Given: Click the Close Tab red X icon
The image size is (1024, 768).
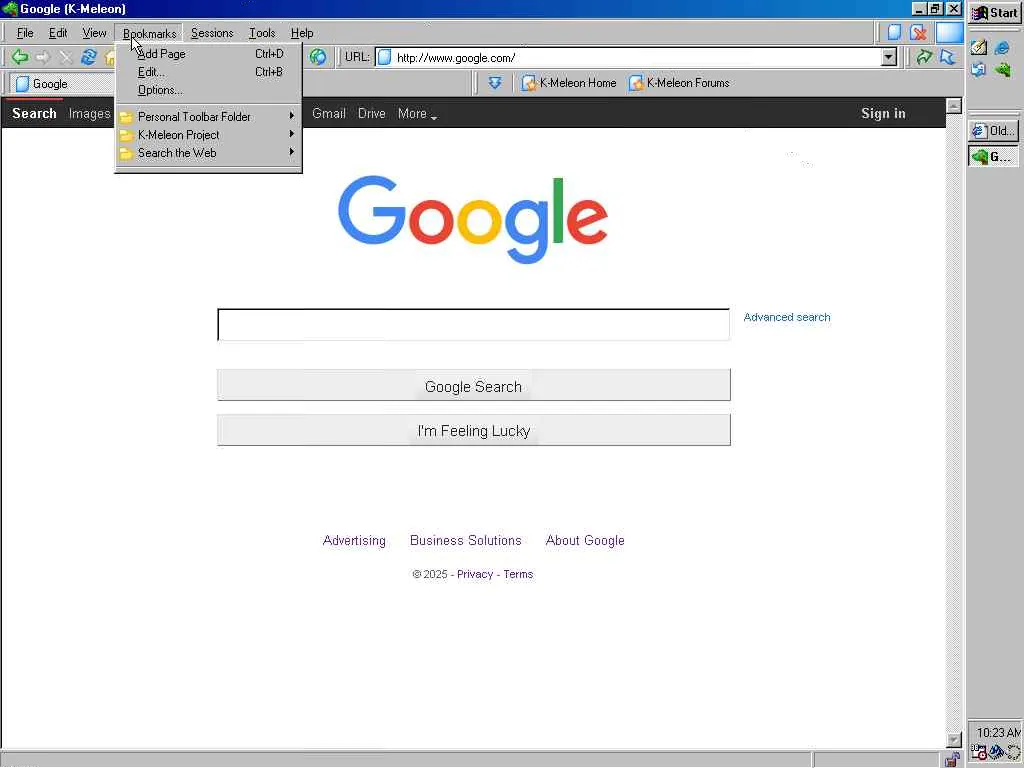Looking at the screenshot, I should (x=918, y=33).
